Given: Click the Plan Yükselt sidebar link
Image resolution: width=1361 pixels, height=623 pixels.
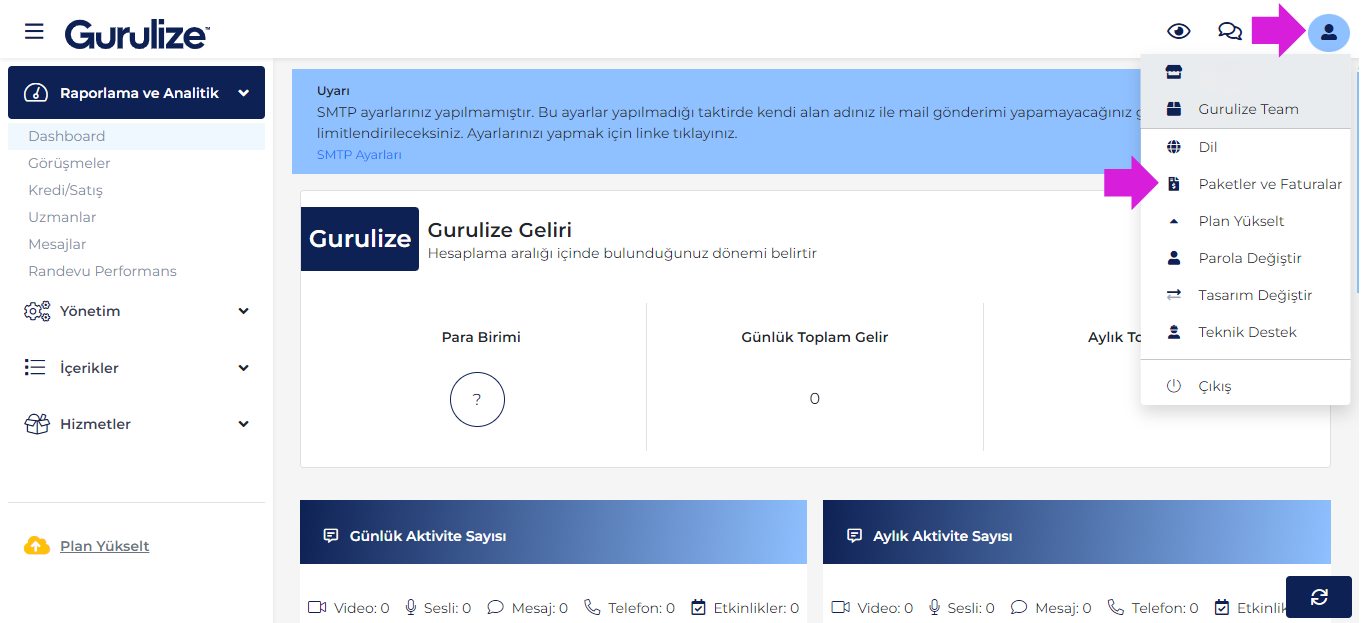Looking at the screenshot, I should pyautogui.click(x=105, y=546).
